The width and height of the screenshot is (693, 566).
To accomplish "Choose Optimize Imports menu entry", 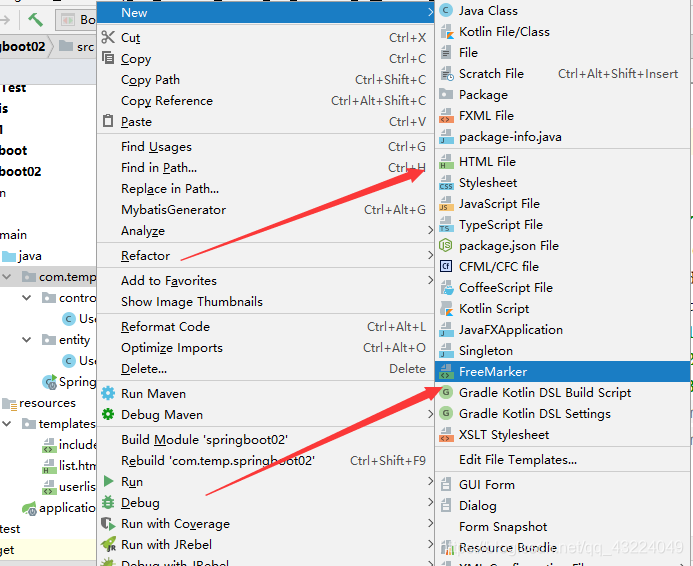I will coord(266,348).
